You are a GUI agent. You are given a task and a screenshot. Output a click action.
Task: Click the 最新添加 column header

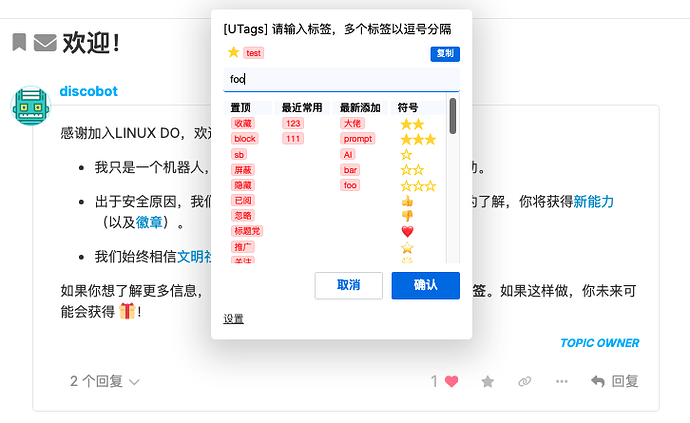pyautogui.click(x=360, y=107)
